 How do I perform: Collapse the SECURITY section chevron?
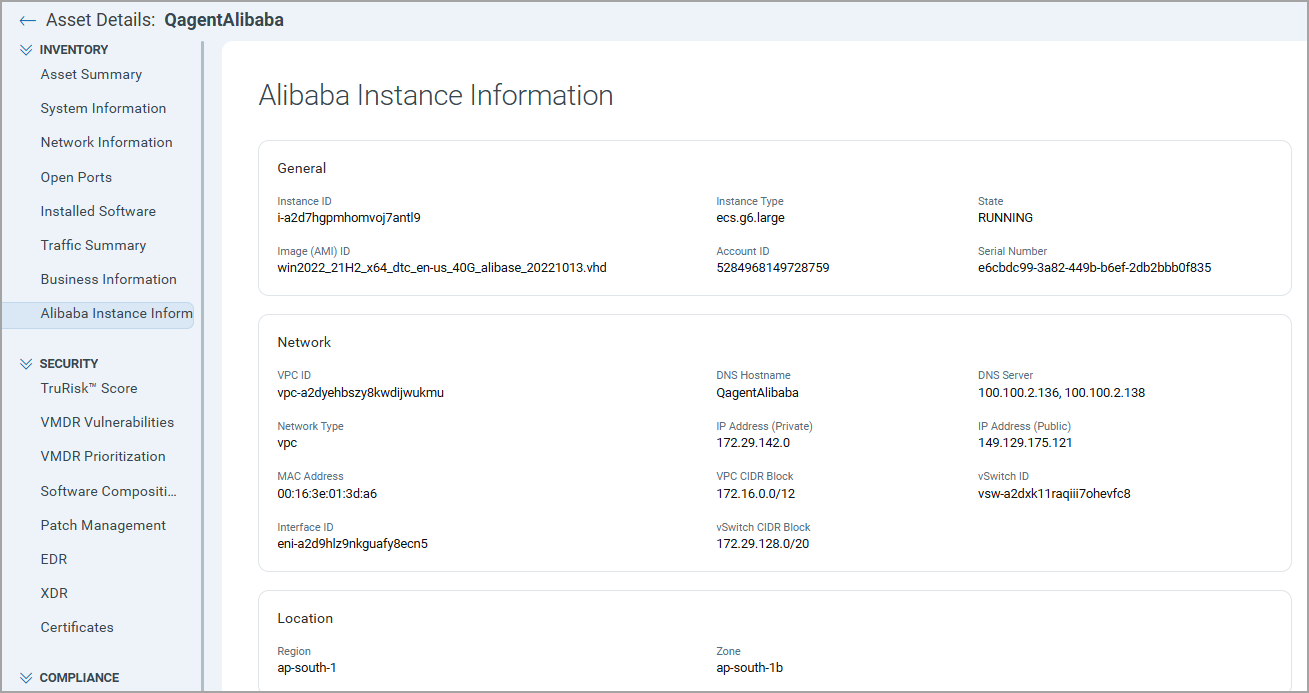[26, 364]
